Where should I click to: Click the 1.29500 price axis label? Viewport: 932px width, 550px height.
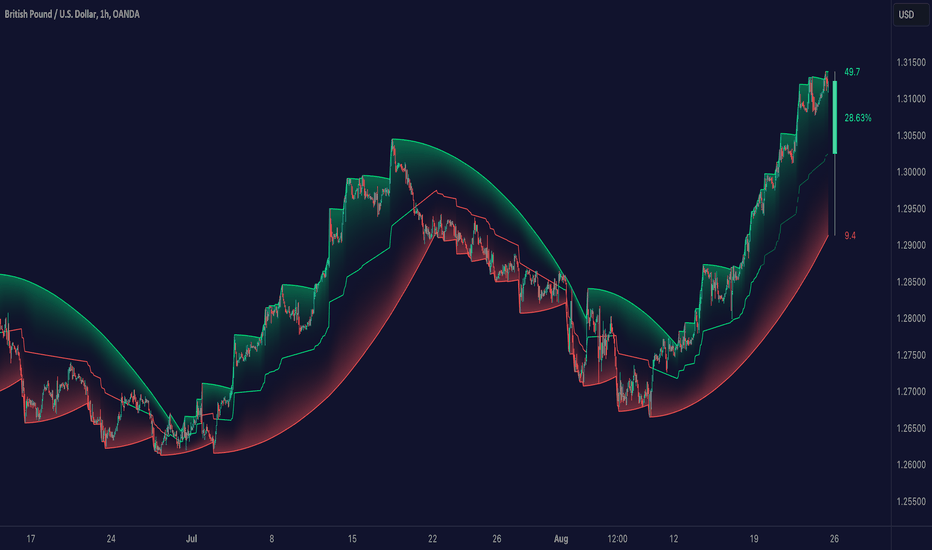coord(911,209)
